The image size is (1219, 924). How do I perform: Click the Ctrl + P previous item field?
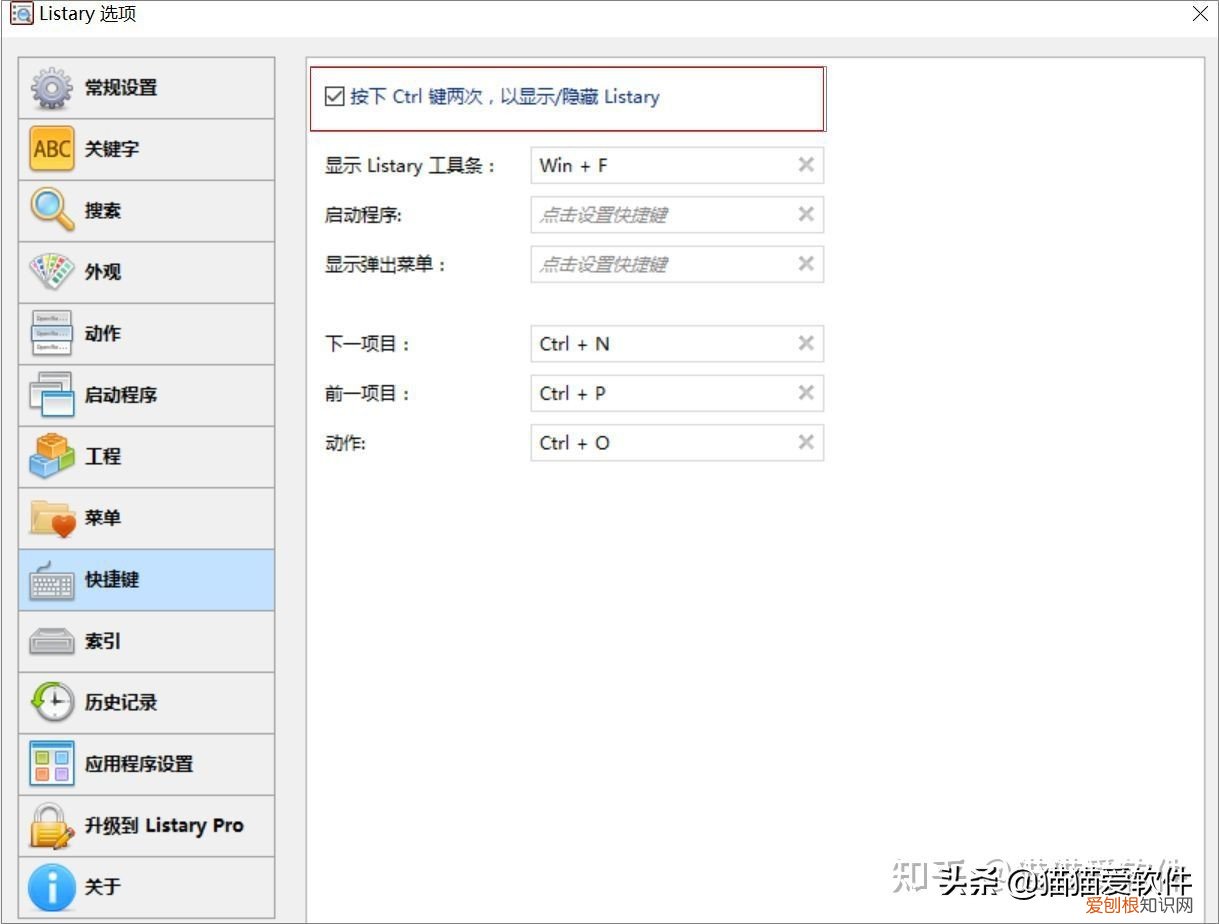(660, 393)
